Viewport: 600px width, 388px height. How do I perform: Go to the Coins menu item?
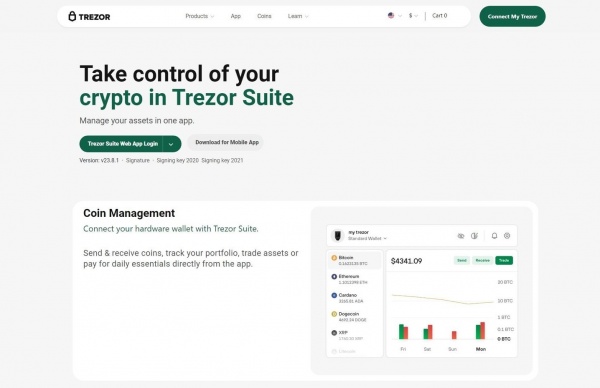pyautogui.click(x=264, y=16)
